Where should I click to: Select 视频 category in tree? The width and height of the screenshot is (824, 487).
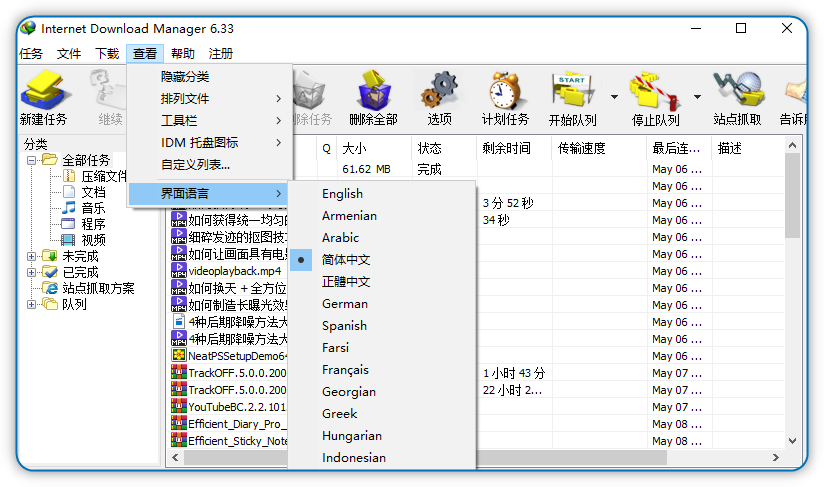coord(94,240)
